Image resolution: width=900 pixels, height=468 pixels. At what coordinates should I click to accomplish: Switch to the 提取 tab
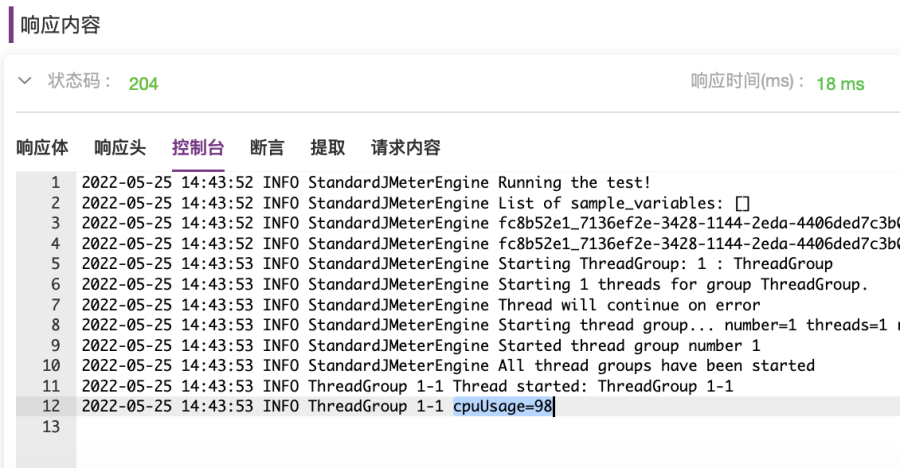coord(328,148)
